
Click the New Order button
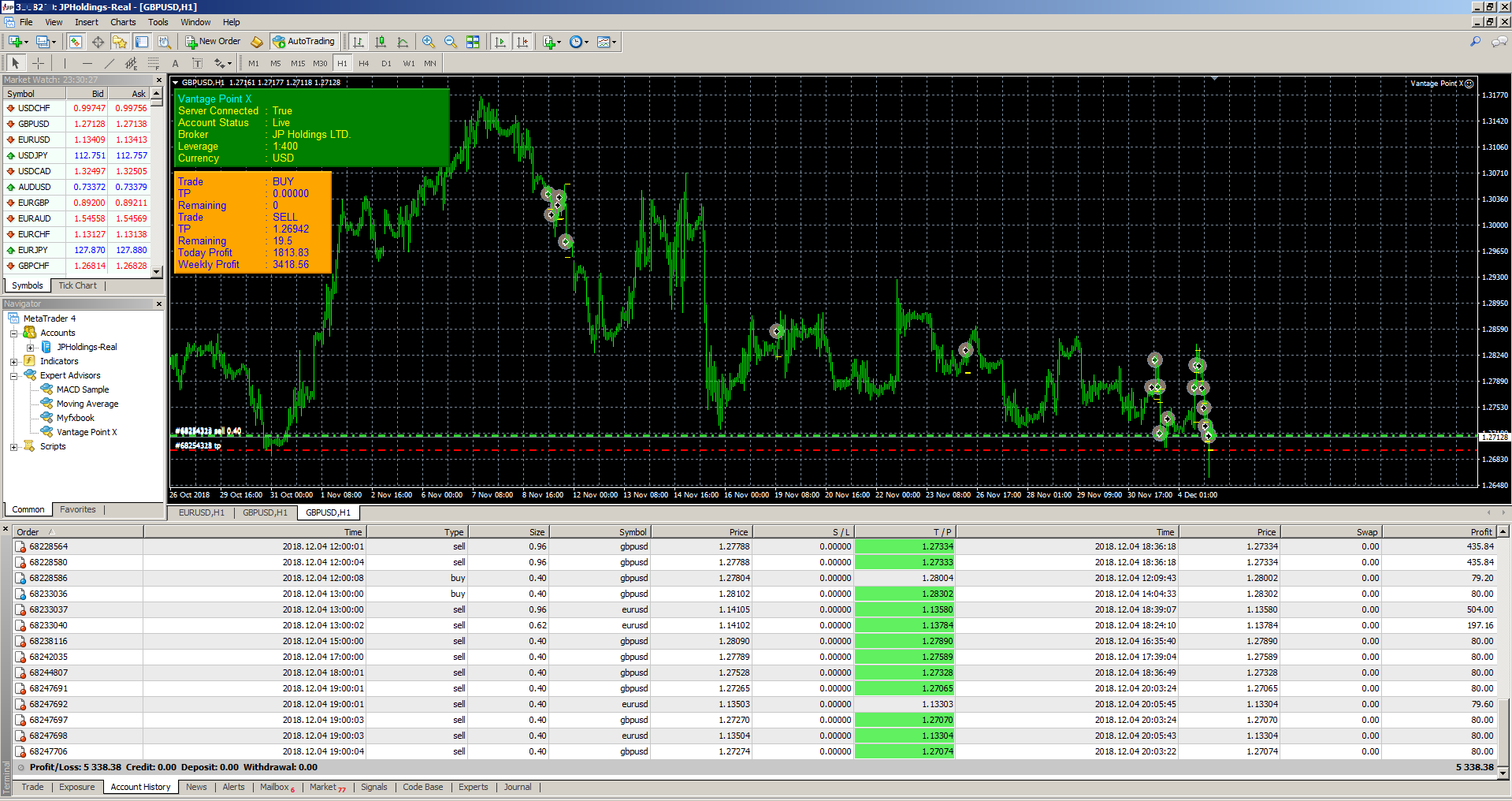[x=213, y=42]
